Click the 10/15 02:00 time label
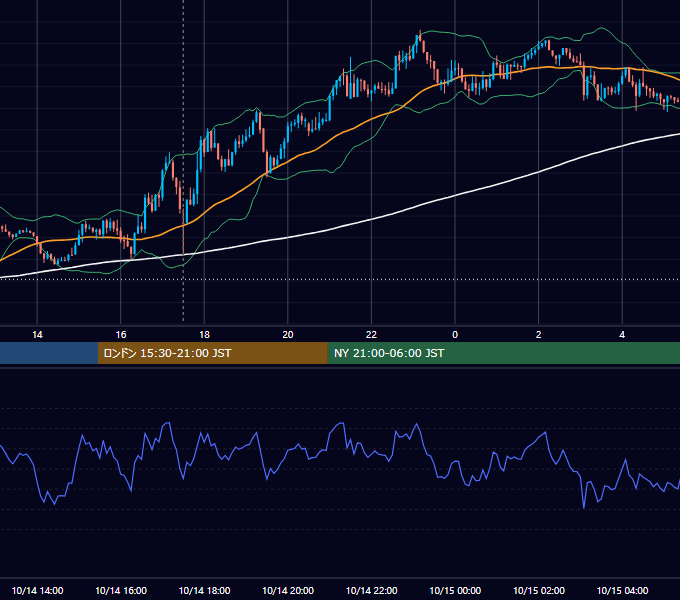Screen dimensions: 680x600 click(539, 590)
